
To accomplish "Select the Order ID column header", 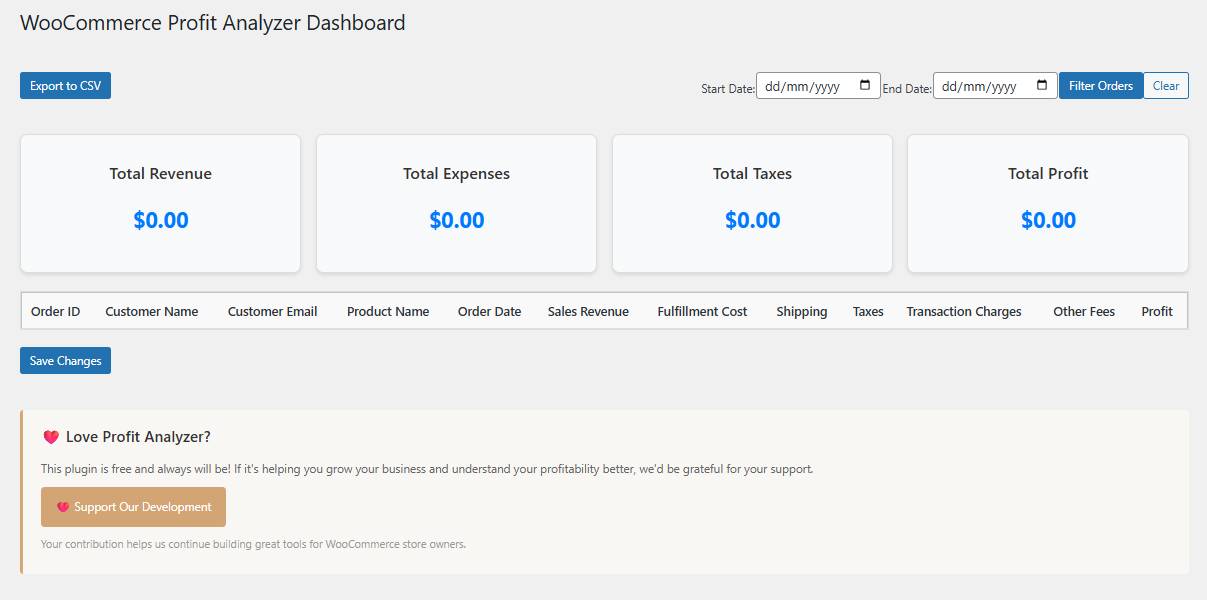I will coord(55,311).
